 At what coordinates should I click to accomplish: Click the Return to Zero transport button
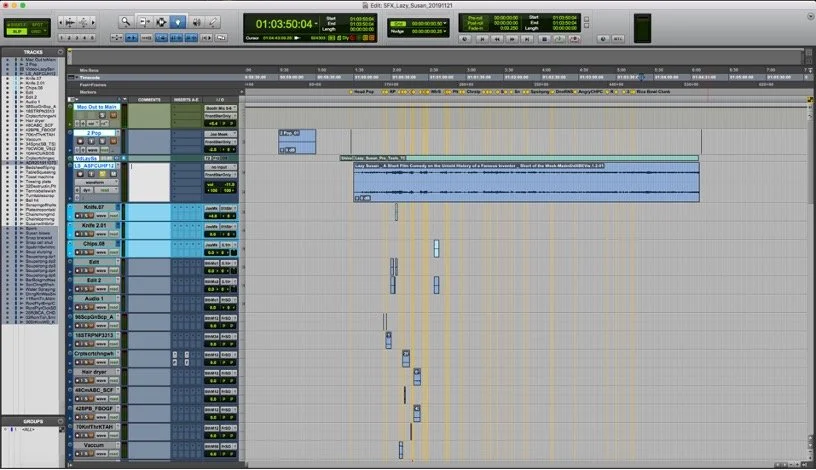click(x=482, y=39)
